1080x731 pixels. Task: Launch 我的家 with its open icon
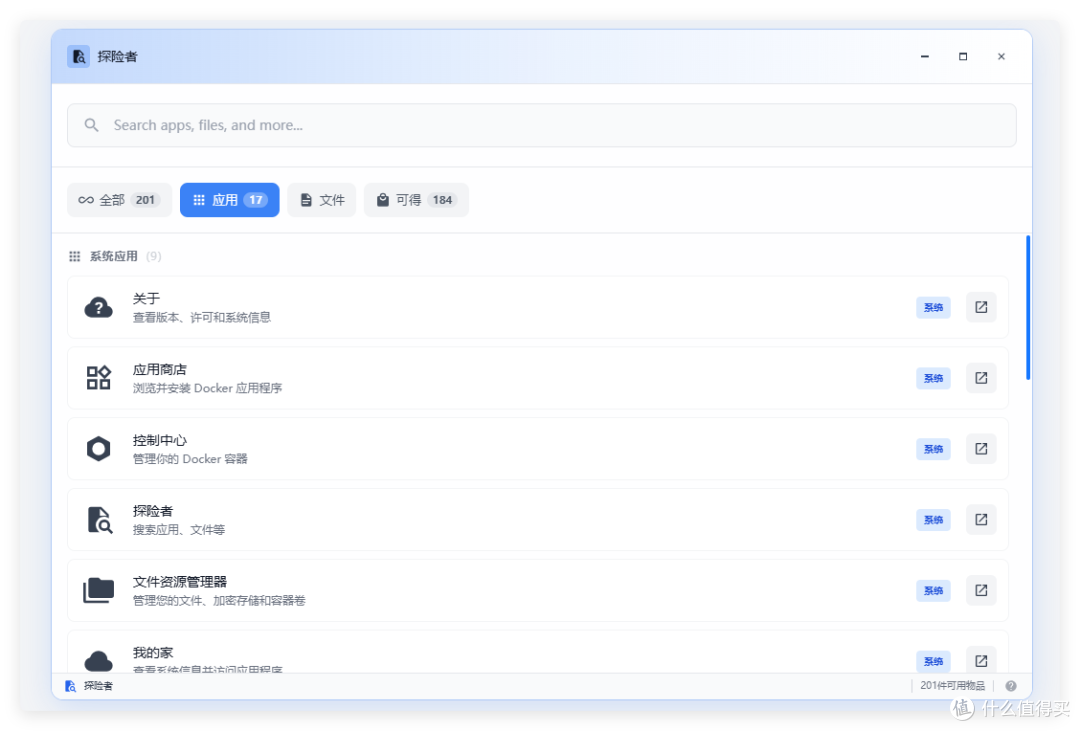point(981,661)
